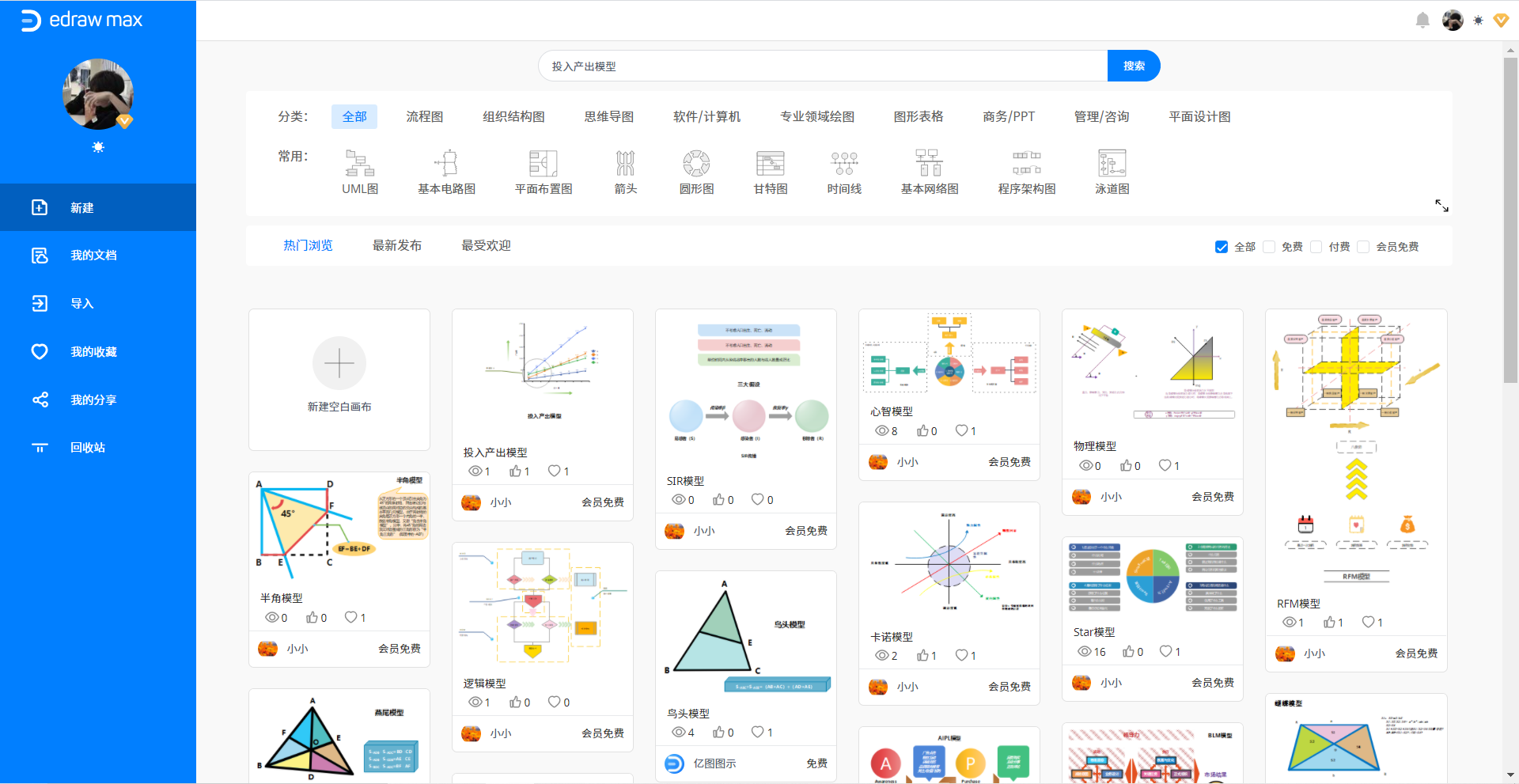Select the 商务/PPT category

[x=1009, y=117]
